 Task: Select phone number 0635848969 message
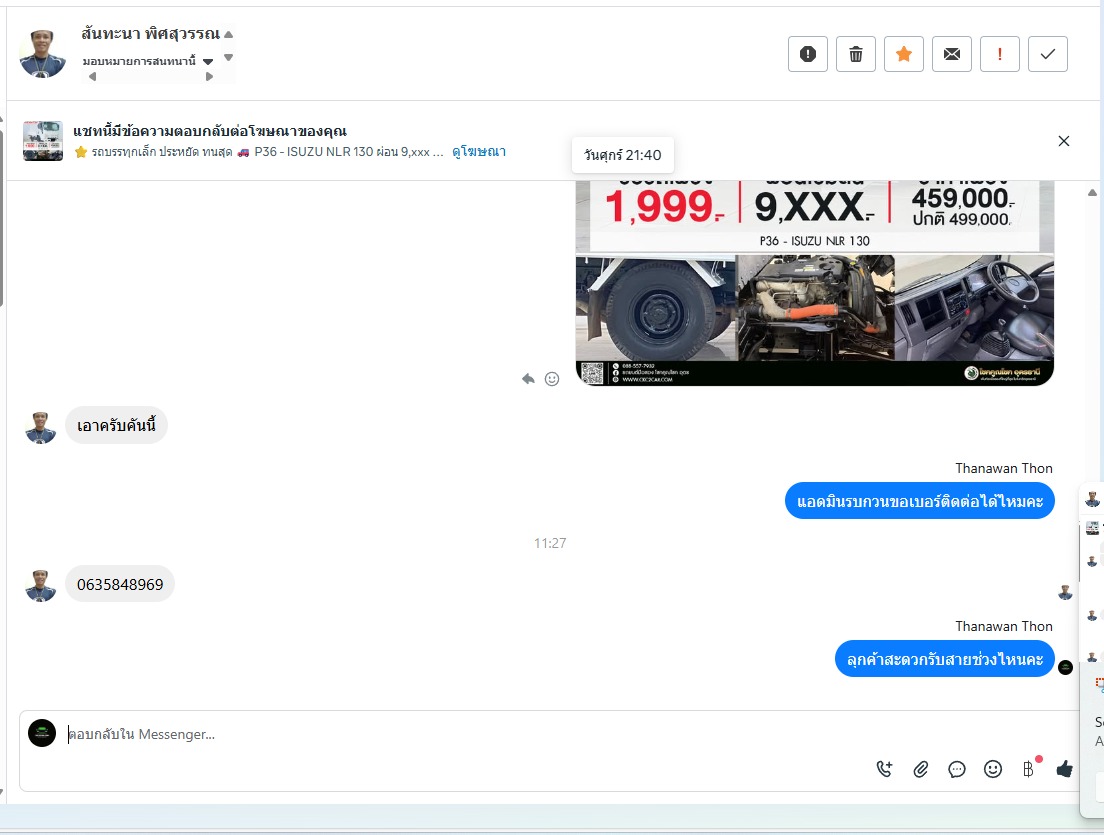120,584
